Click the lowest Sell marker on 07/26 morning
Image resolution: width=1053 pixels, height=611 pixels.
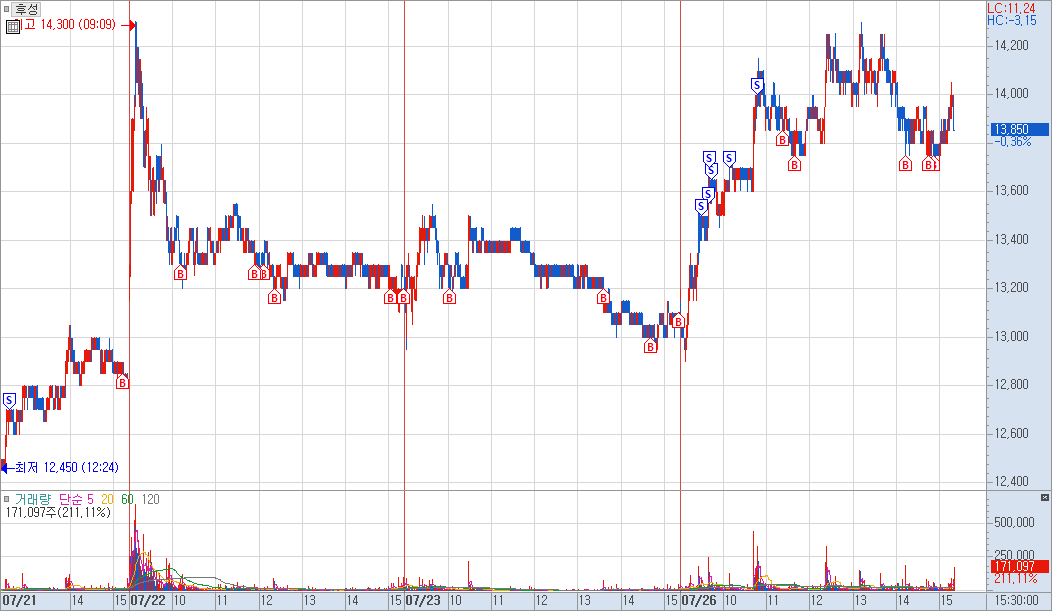click(701, 207)
